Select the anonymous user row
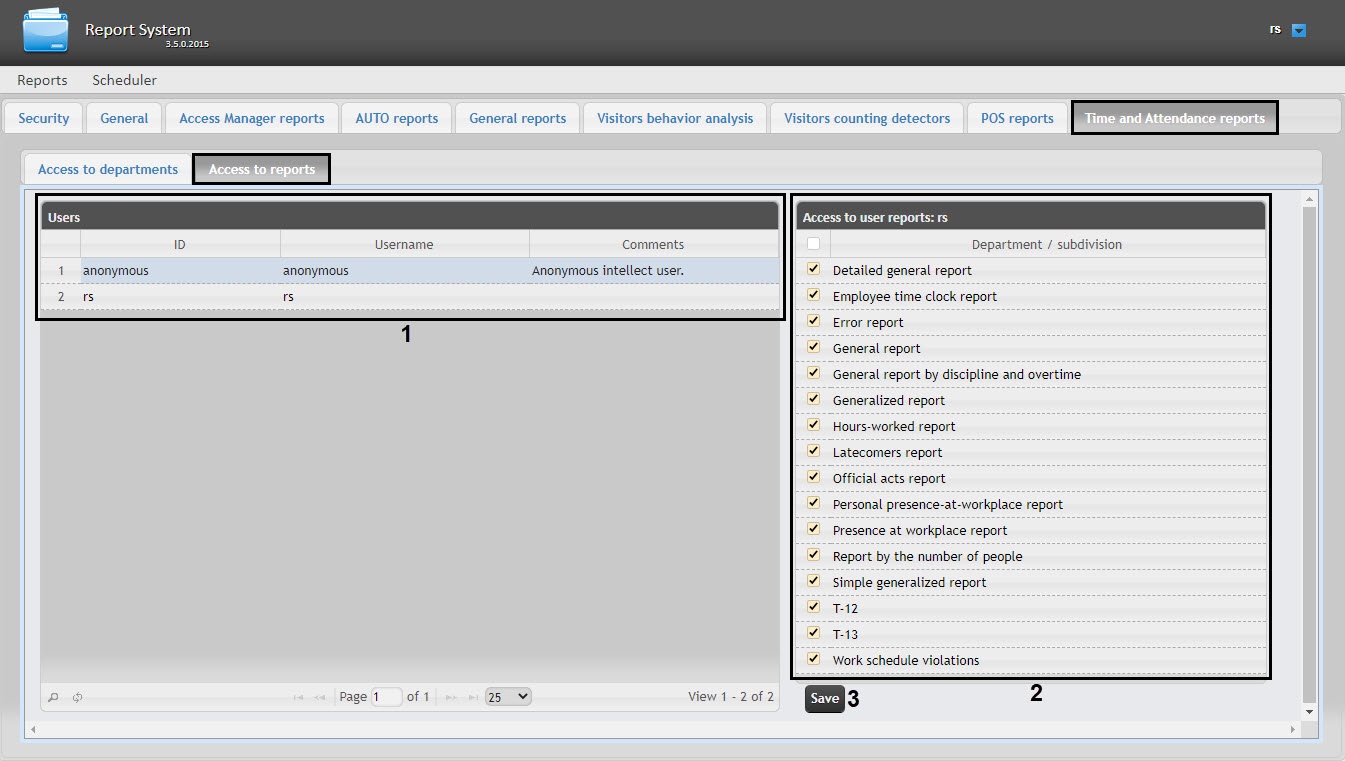The image size is (1345, 761). tap(410, 271)
